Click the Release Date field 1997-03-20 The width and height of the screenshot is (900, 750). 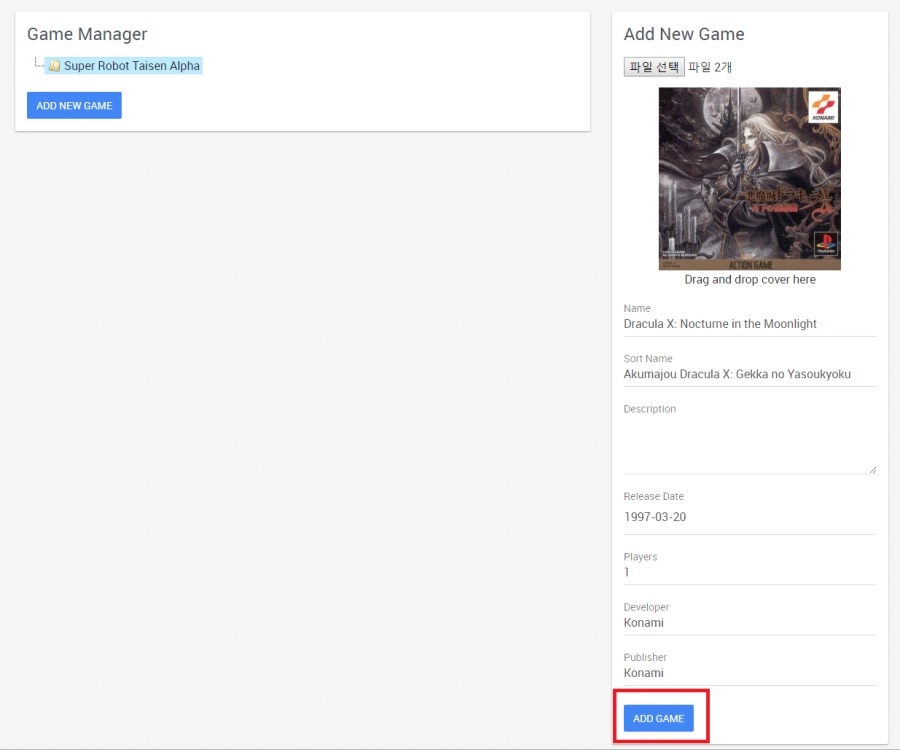pos(750,517)
